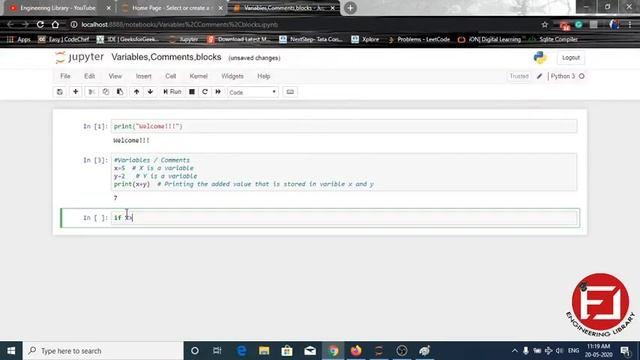Open the File menu
640x360 pixels.
pos(65,76)
